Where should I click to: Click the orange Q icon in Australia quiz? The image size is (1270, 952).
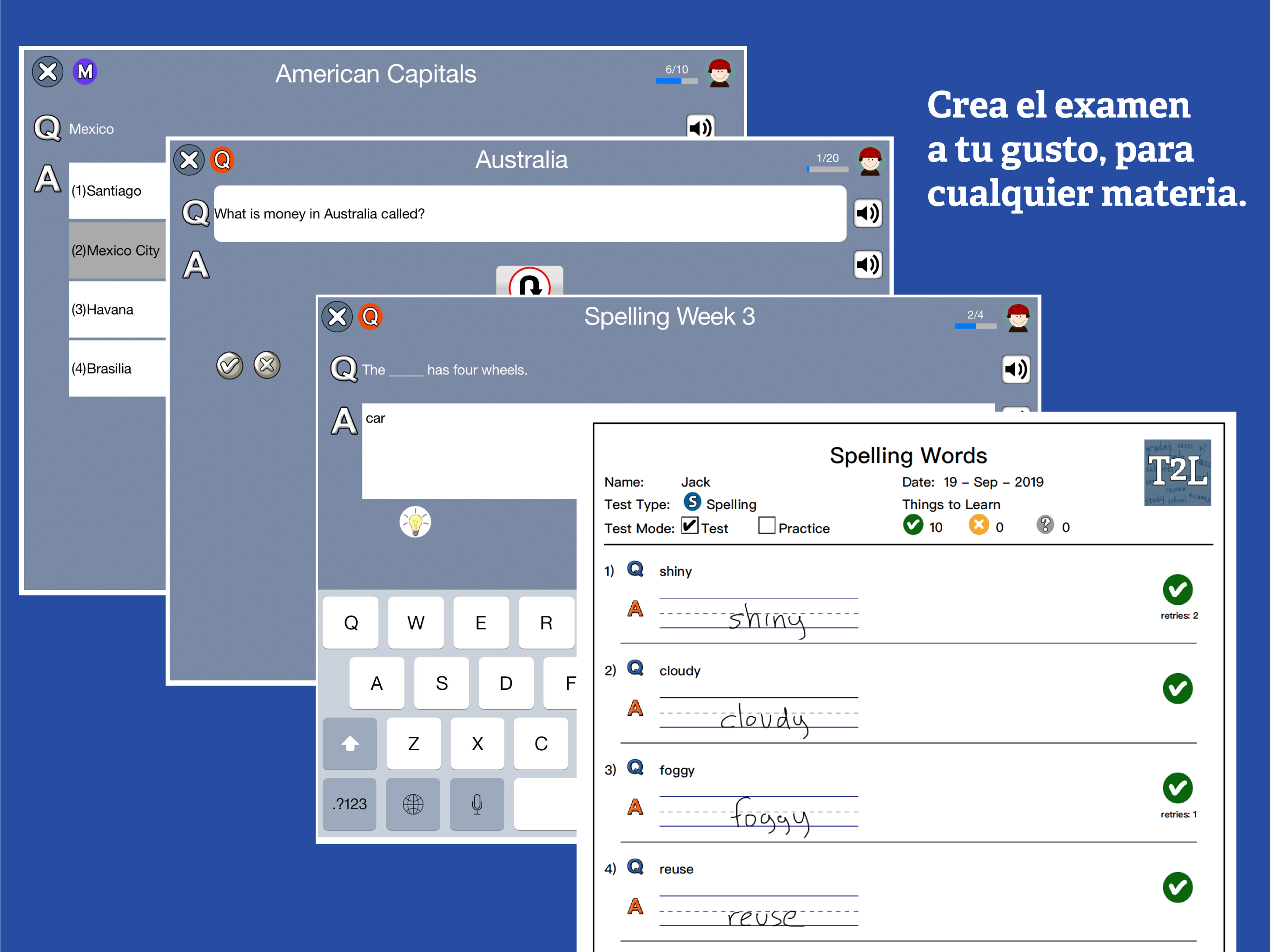222,159
